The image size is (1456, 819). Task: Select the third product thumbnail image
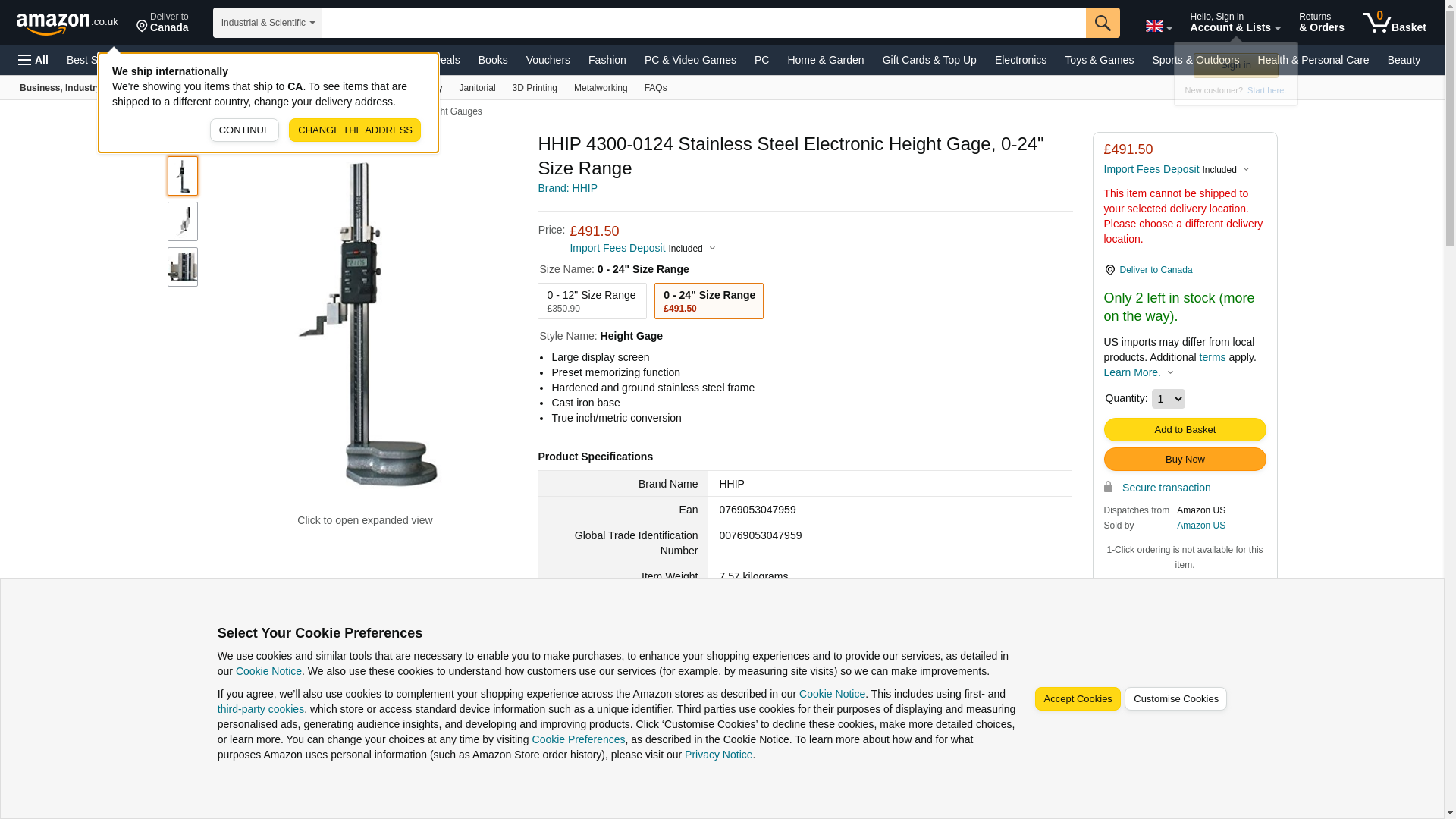click(x=182, y=267)
